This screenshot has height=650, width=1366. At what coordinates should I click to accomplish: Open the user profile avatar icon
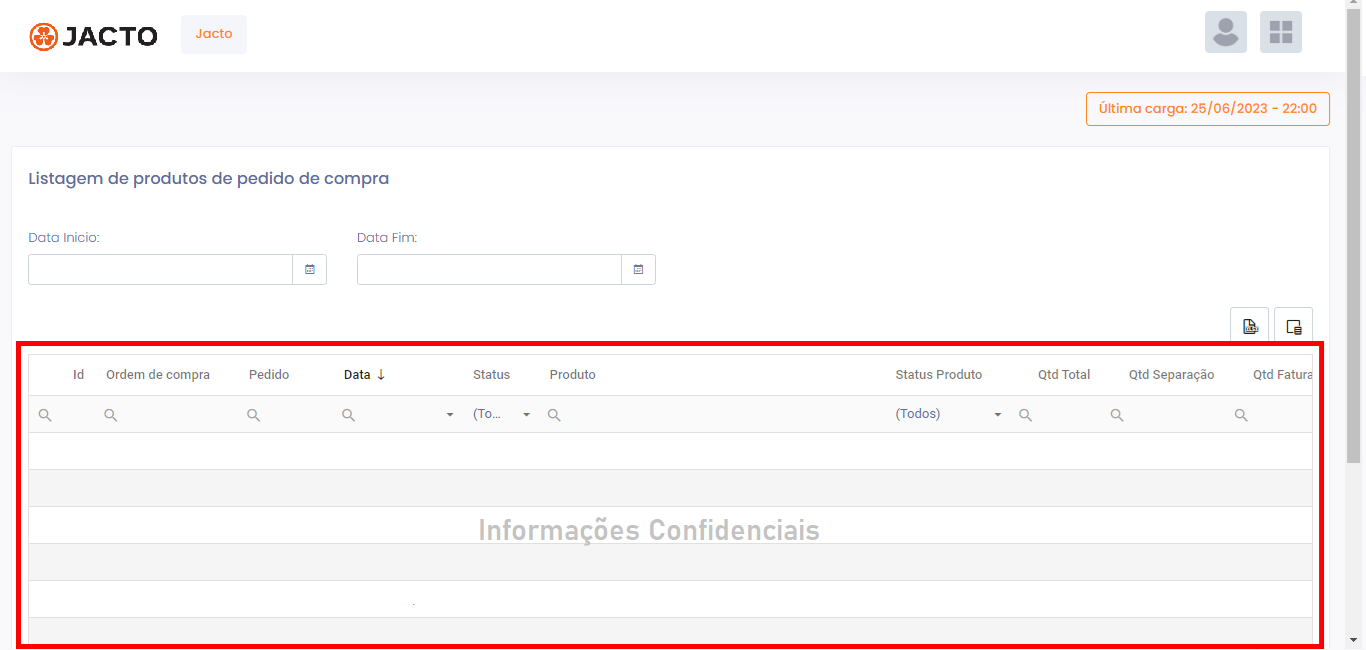pos(1225,32)
